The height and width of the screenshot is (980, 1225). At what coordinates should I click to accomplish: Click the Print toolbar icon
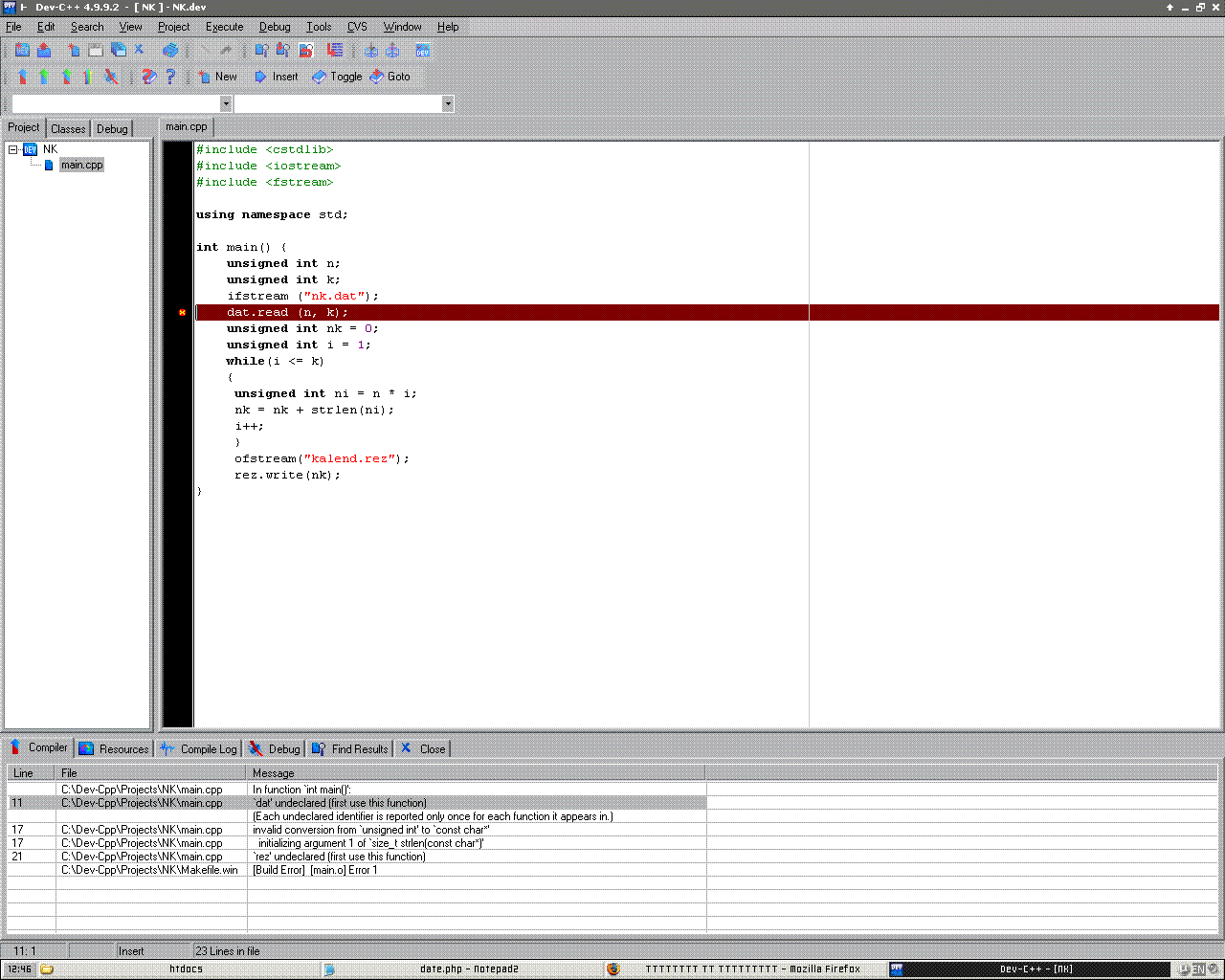point(169,50)
